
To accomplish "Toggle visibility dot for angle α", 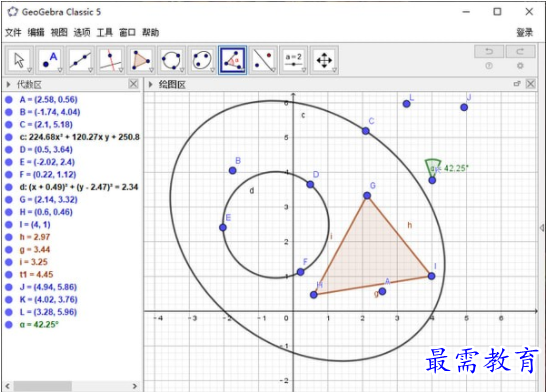I will pos(9,325).
